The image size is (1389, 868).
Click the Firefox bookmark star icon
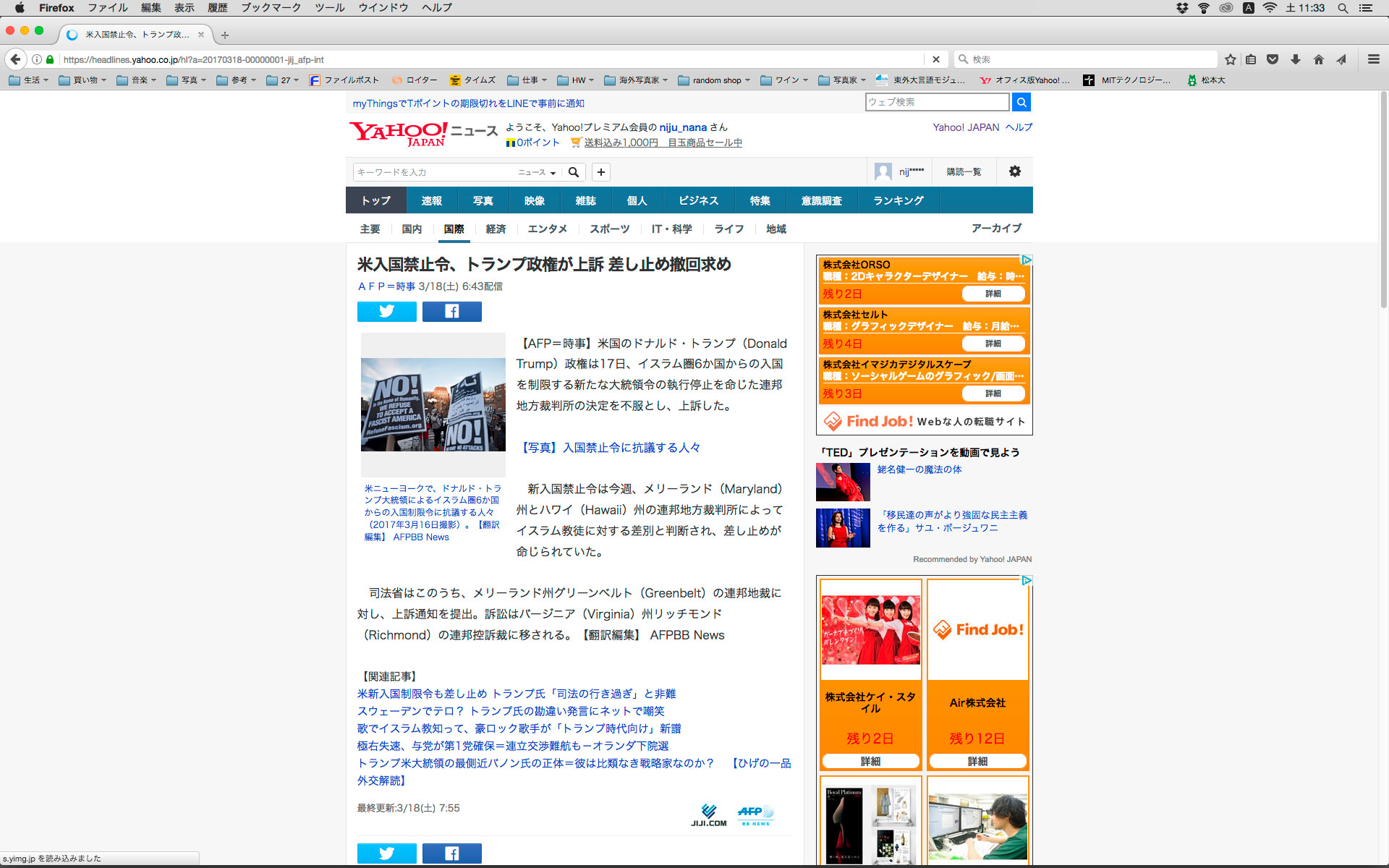(1230, 59)
